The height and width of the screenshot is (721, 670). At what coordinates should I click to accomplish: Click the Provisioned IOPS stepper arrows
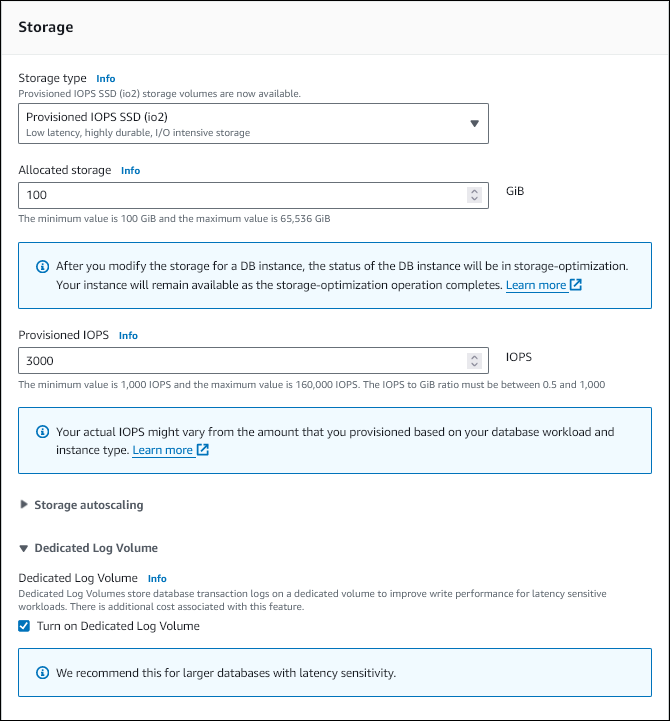(x=474, y=361)
